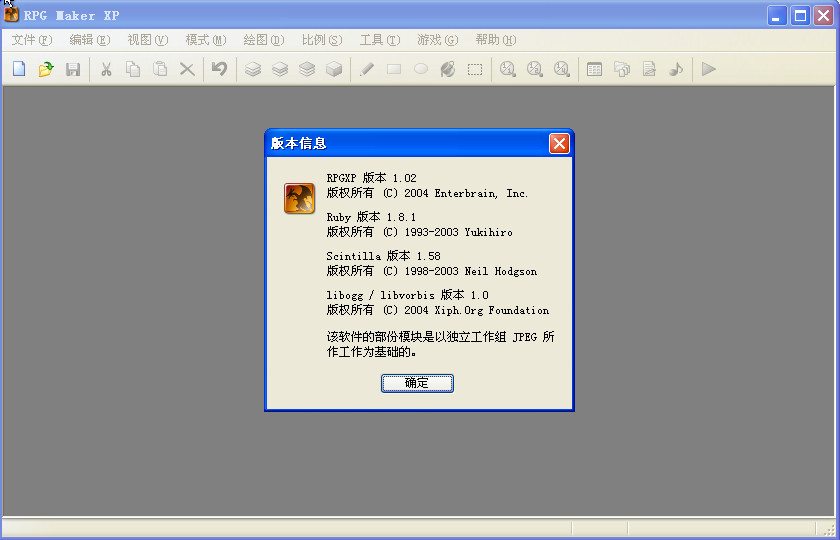This screenshot has height=540, width=840.
Task: Click the RPG Maker XP title bar icon
Action: click(11, 14)
